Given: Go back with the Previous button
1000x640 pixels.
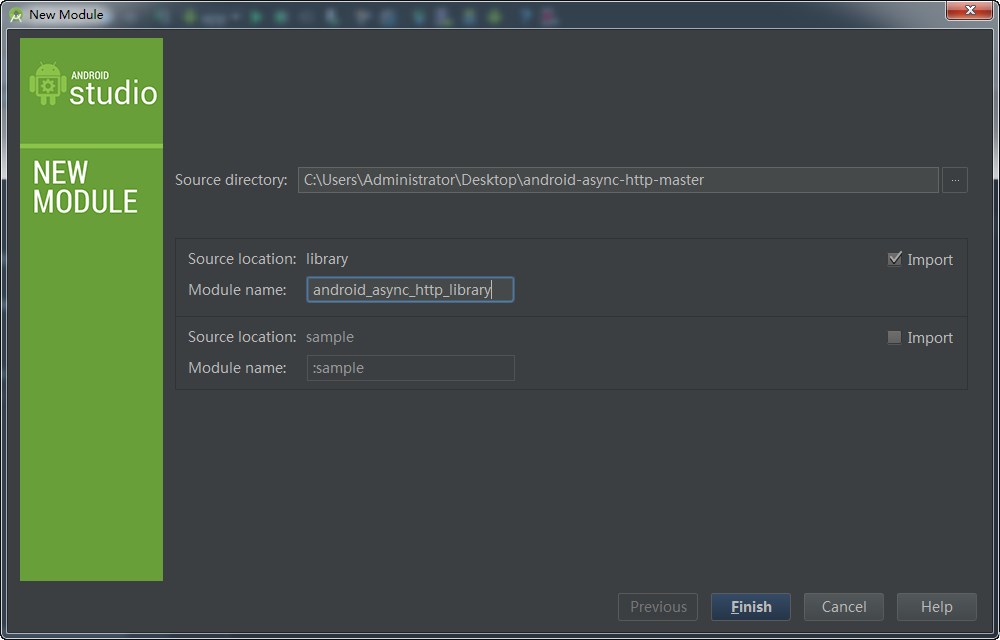Looking at the screenshot, I should click(x=658, y=607).
